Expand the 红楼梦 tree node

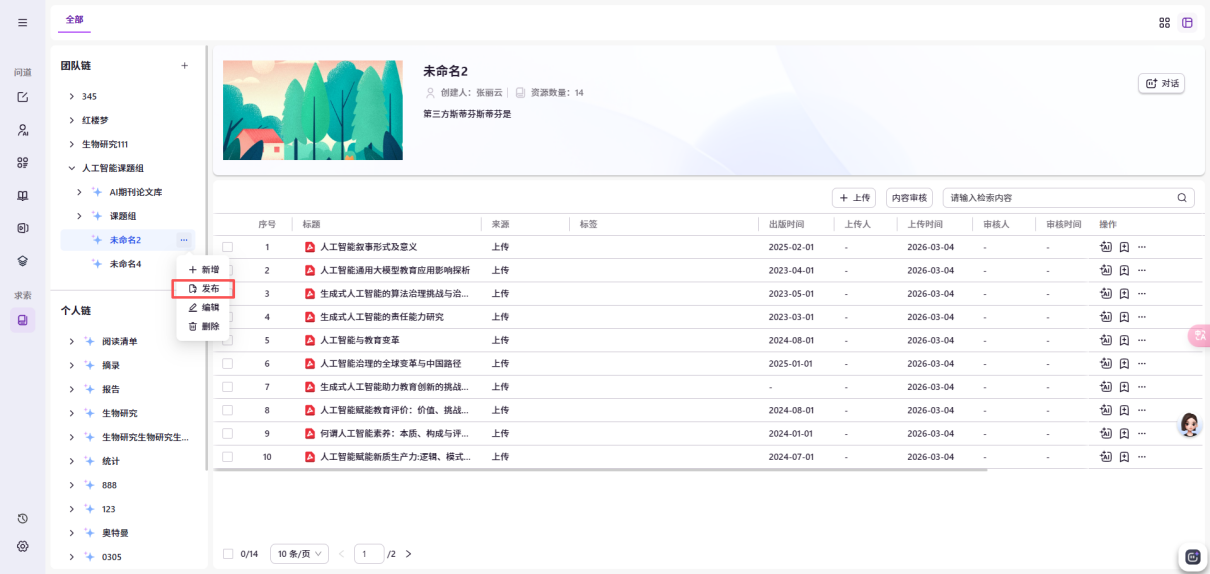71,120
